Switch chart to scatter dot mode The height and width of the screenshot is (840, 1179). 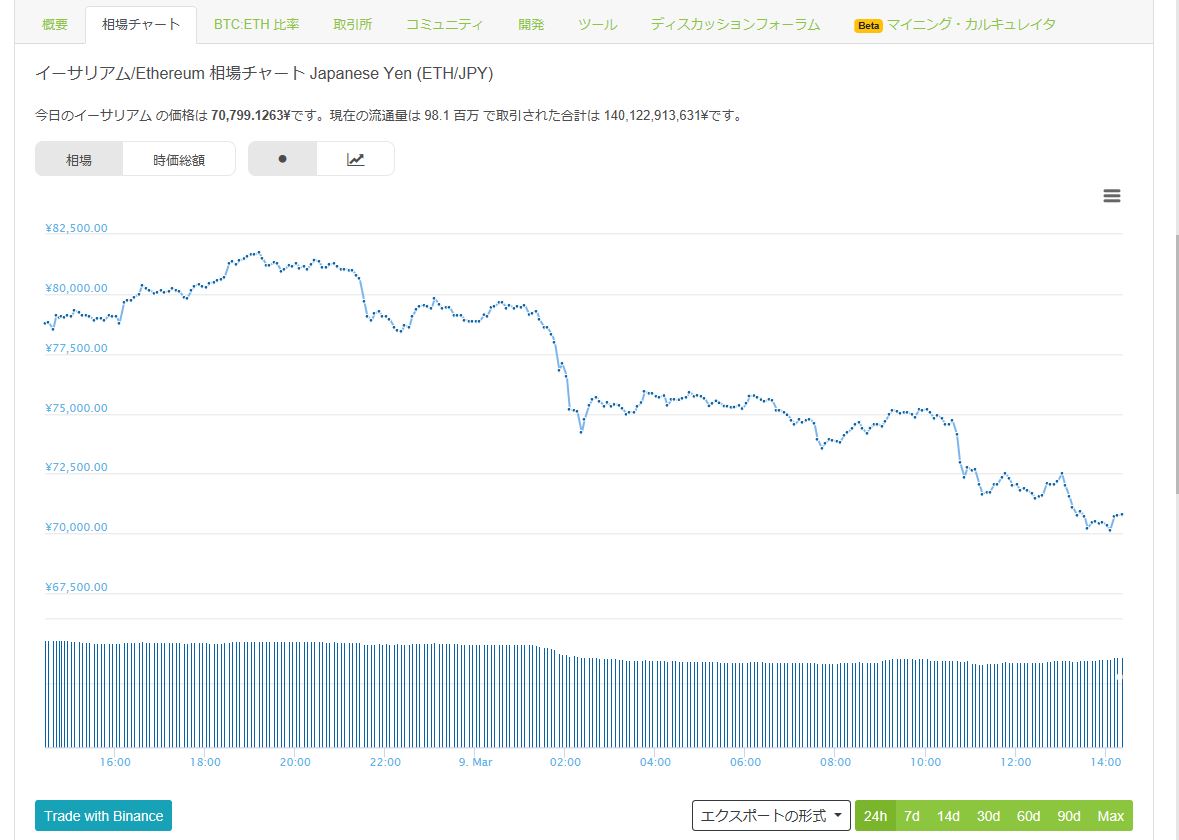click(x=282, y=158)
